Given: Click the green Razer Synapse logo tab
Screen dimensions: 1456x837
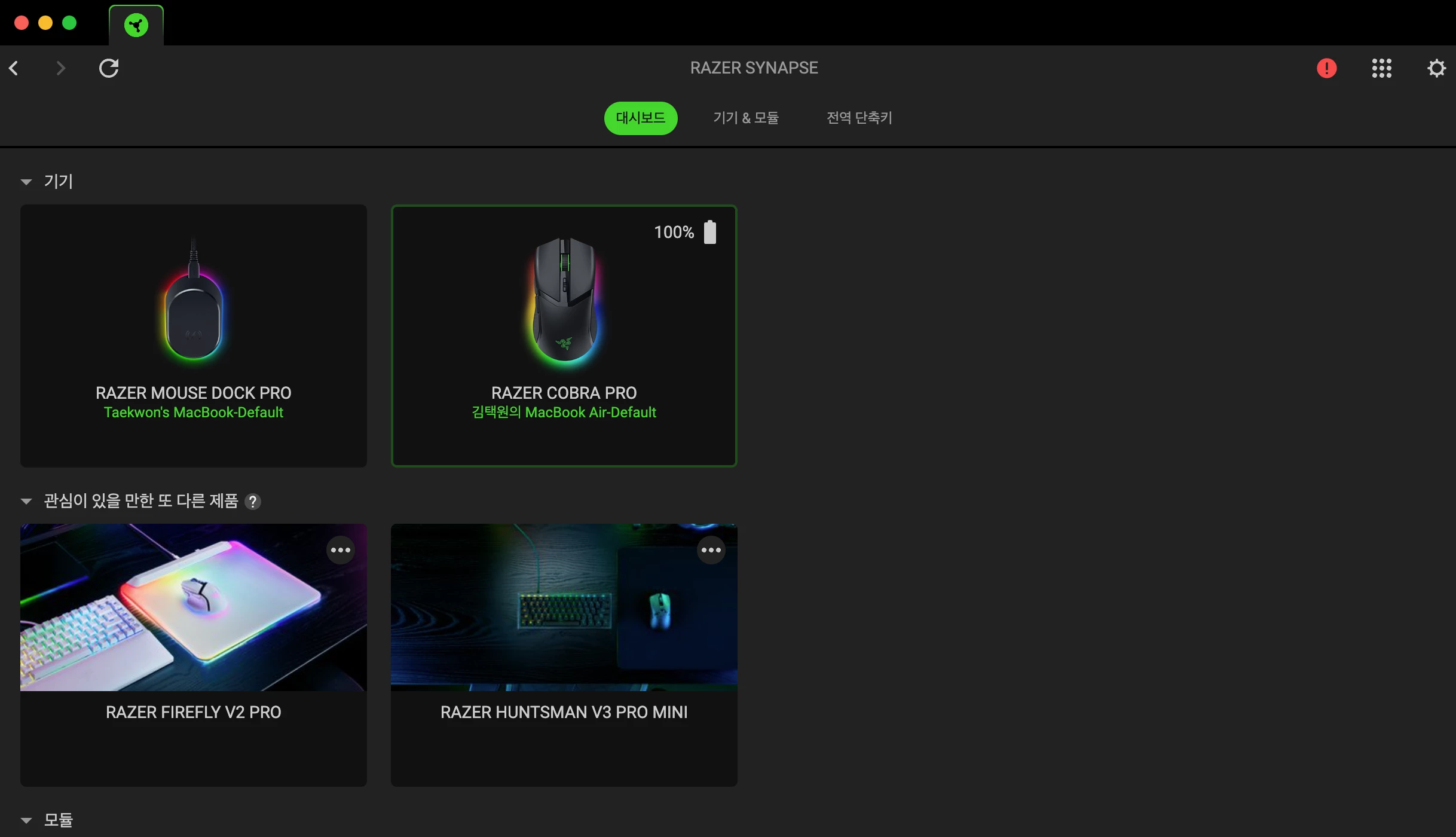Looking at the screenshot, I should click(136, 25).
